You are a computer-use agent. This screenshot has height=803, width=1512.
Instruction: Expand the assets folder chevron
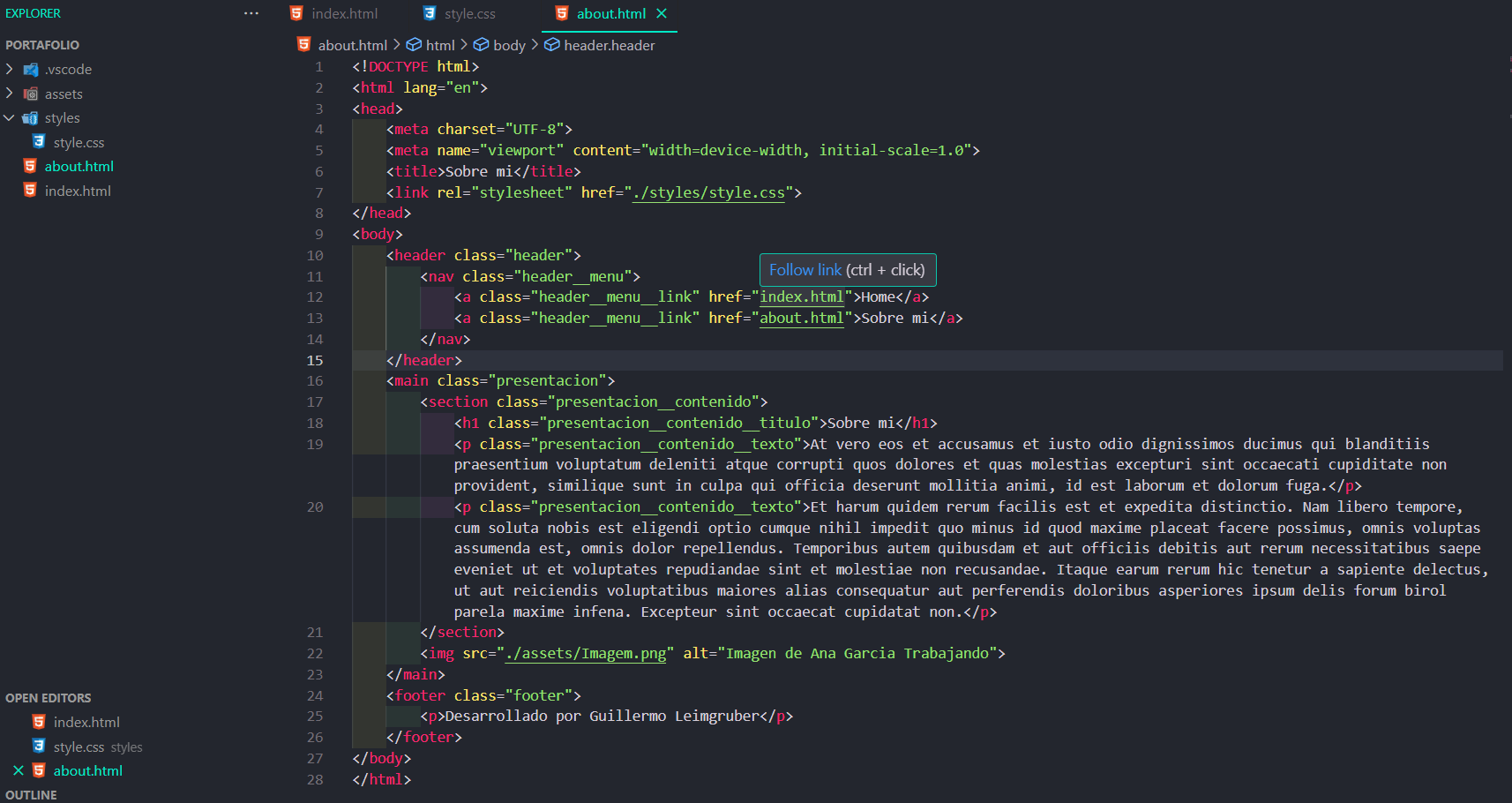click(x=10, y=94)
